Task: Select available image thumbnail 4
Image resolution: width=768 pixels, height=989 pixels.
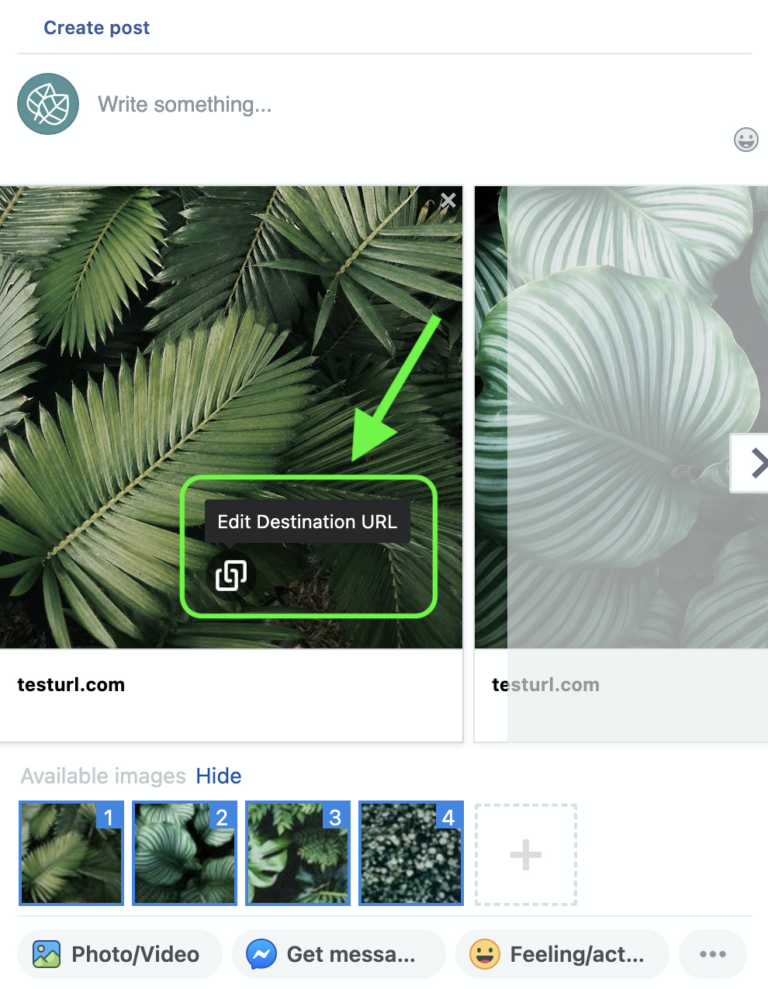Action: coord(410,853)
